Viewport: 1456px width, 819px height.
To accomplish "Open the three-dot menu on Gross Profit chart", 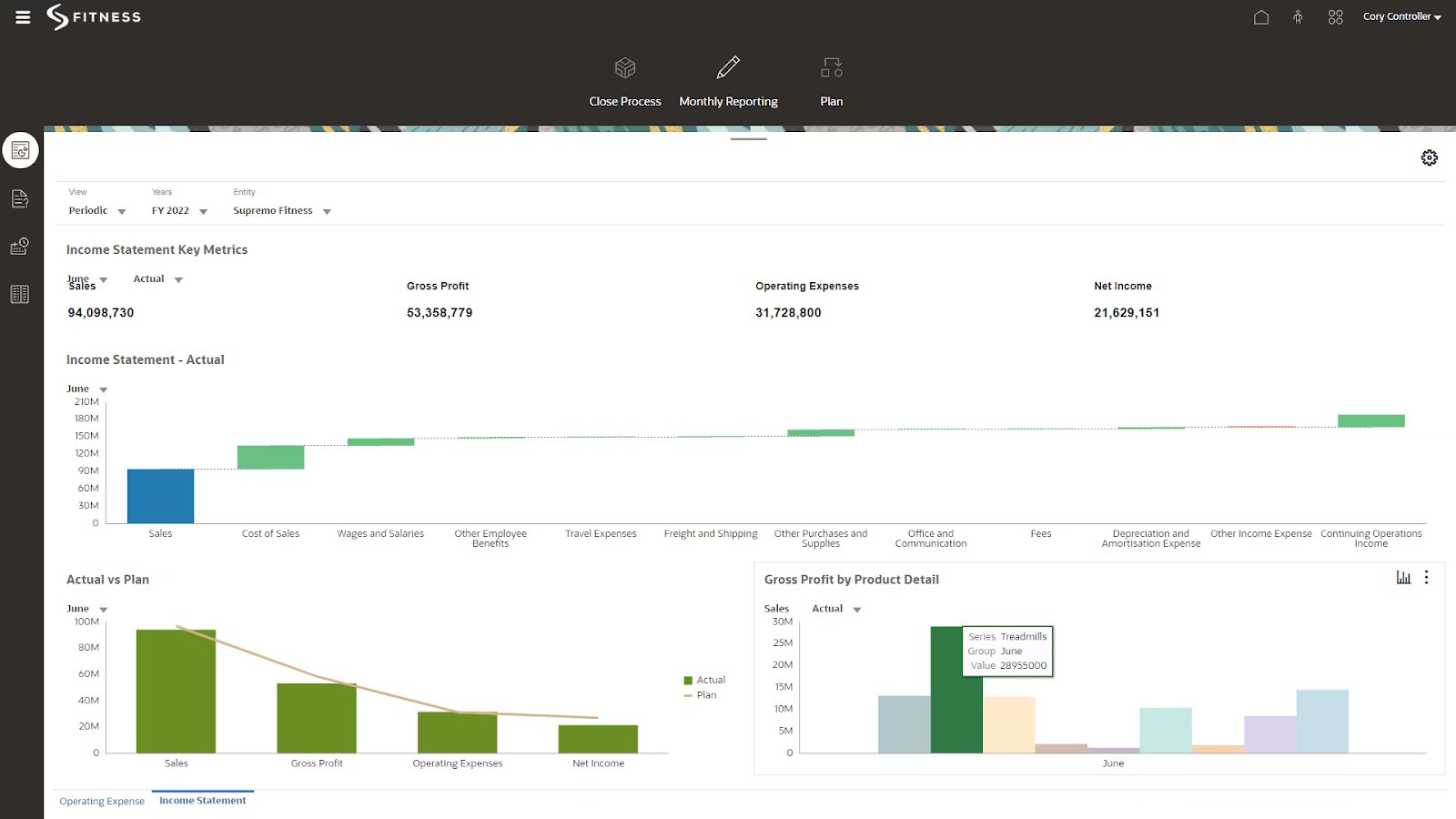I will pyautogui.click(x=1426, y=577).
